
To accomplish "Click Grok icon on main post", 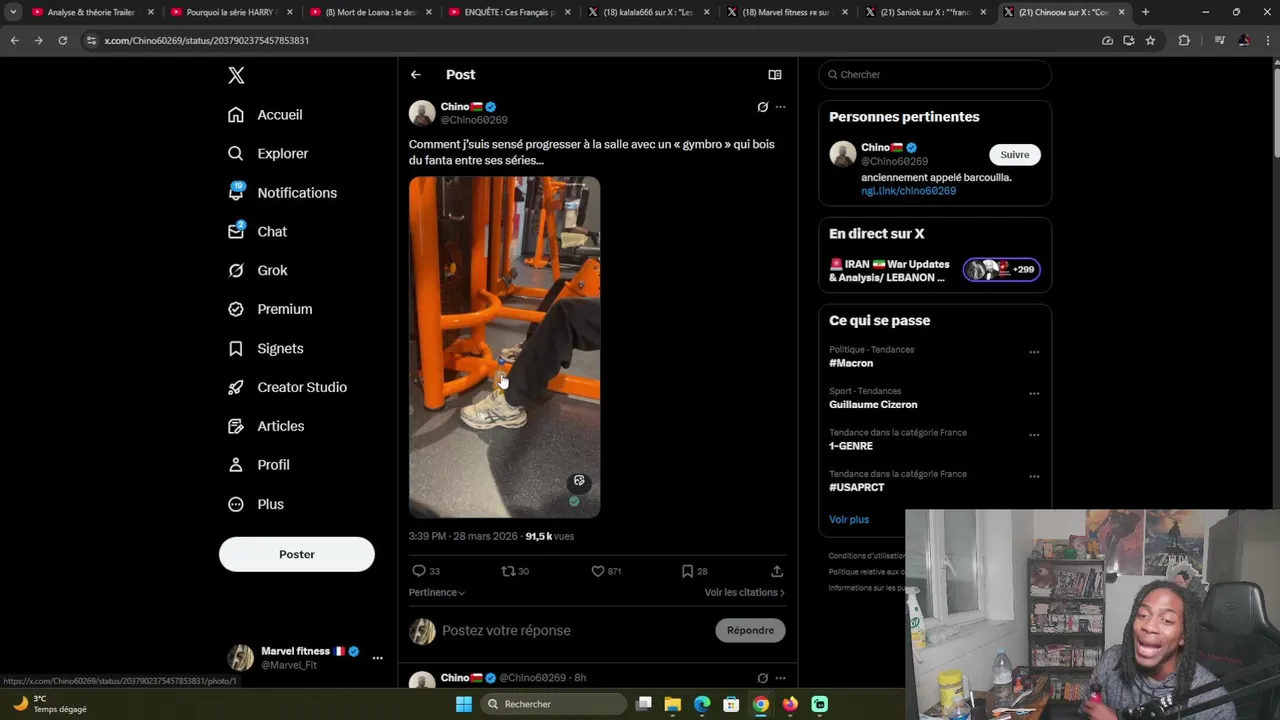I will click(762, 107).
